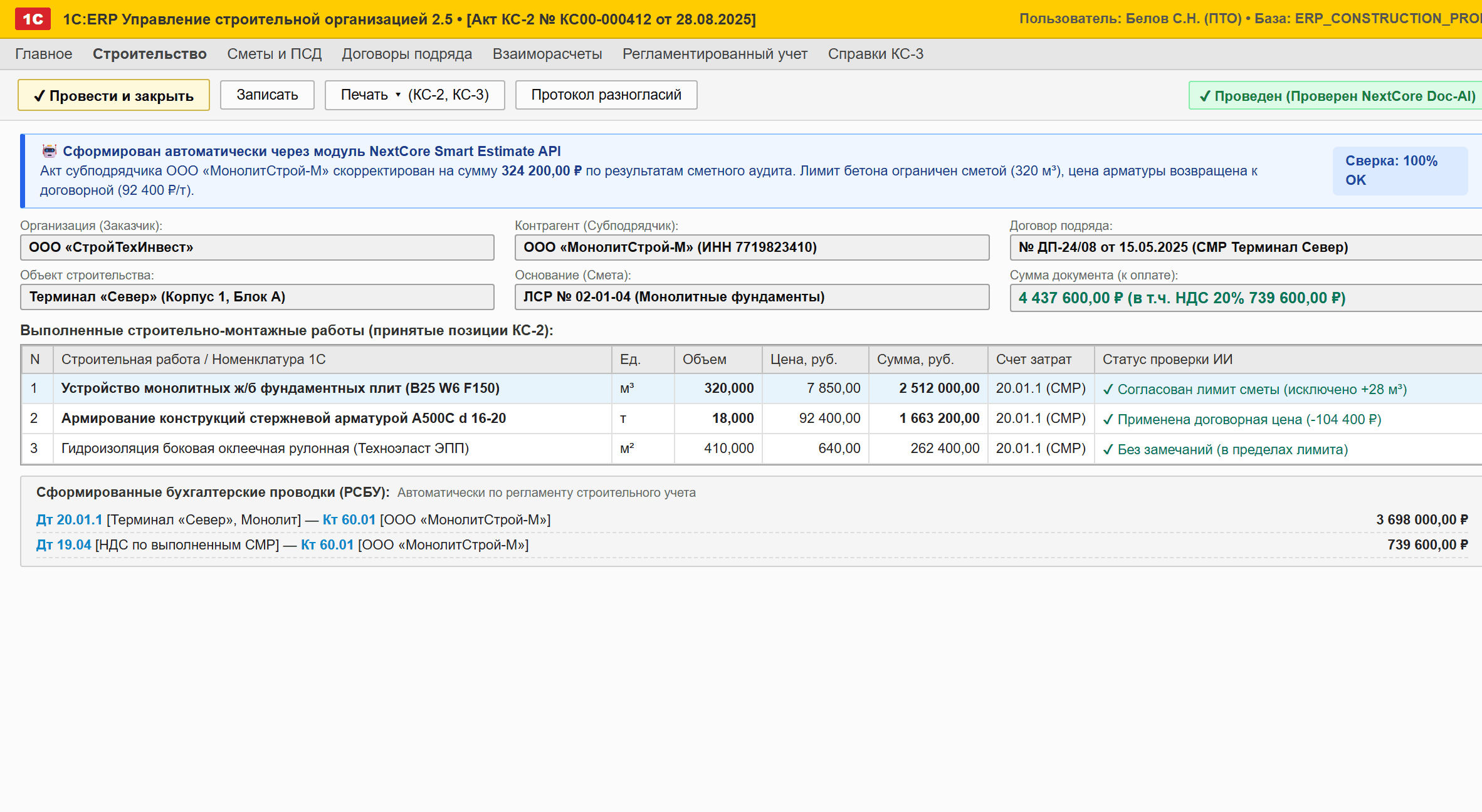Click the Сверка: 100% OK badge
Viewport: 1482px width, 812px height.
[x=1400, y=170]
